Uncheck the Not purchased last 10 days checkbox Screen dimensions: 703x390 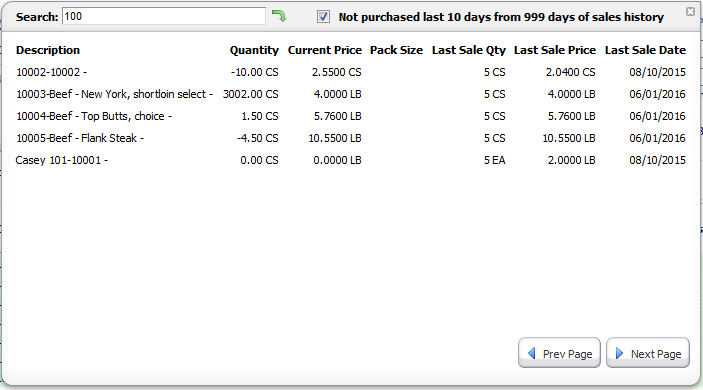coord(323,17)
